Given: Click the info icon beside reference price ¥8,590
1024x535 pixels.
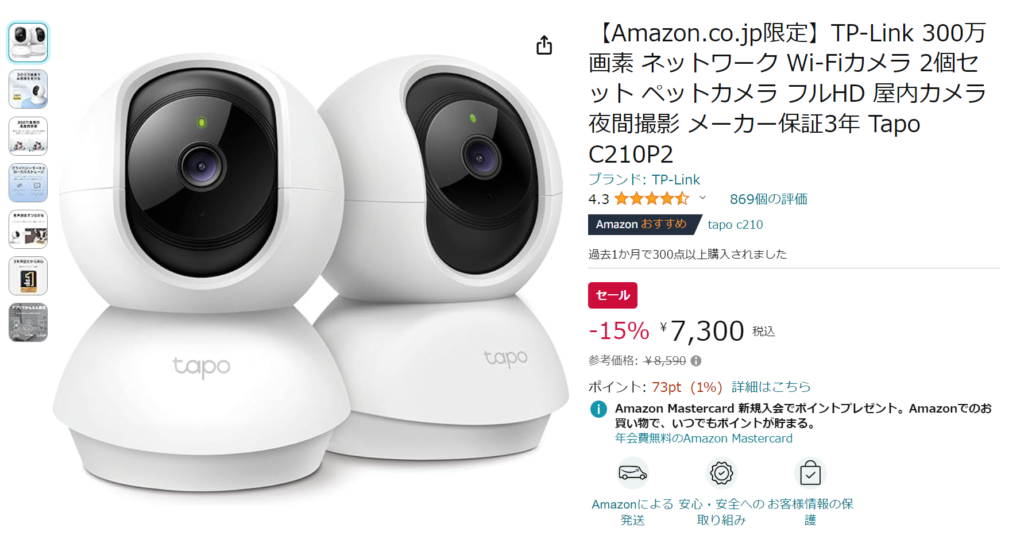Looking at the screenshot, I should 696,361.
